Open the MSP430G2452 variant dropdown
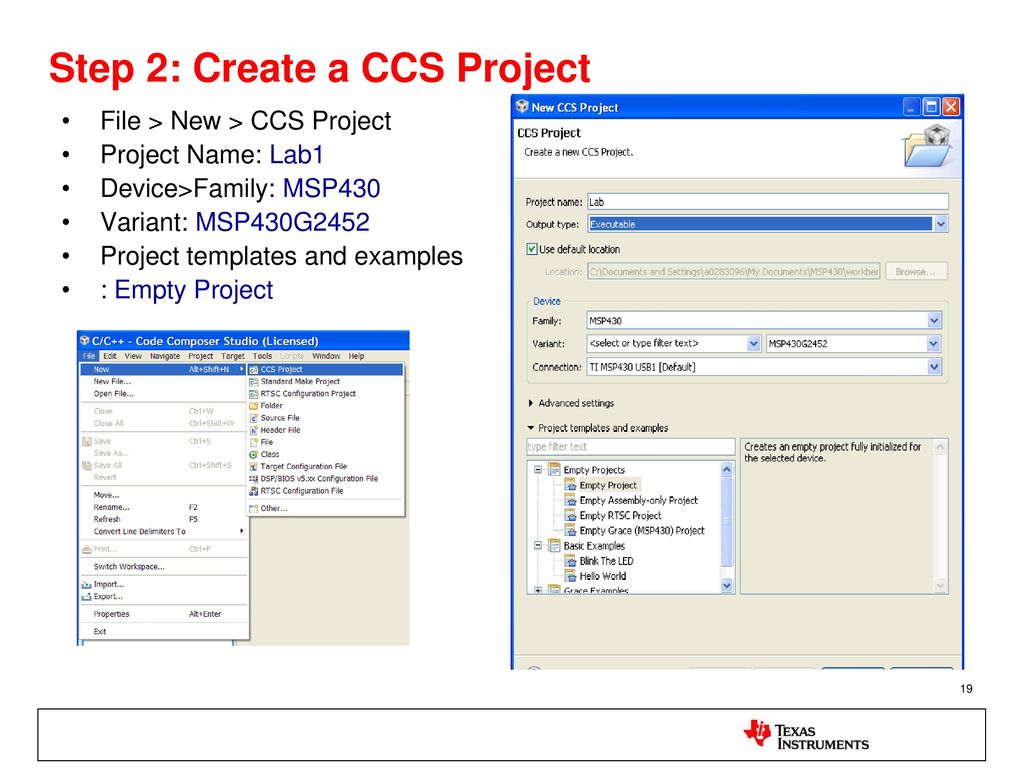The image size is (1024, 768). click(934, 344)
